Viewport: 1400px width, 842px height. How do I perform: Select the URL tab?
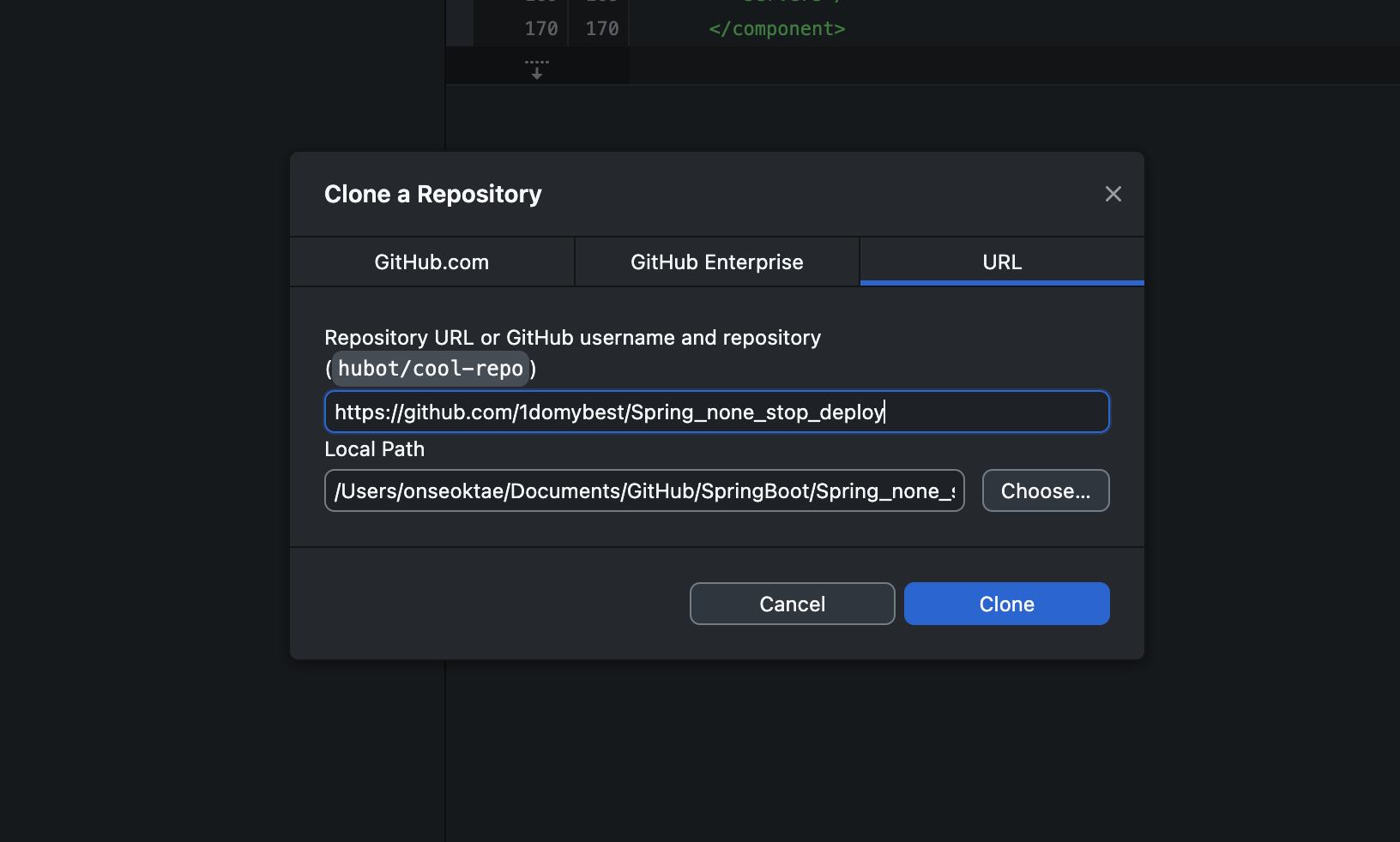tap(1002, 262)
